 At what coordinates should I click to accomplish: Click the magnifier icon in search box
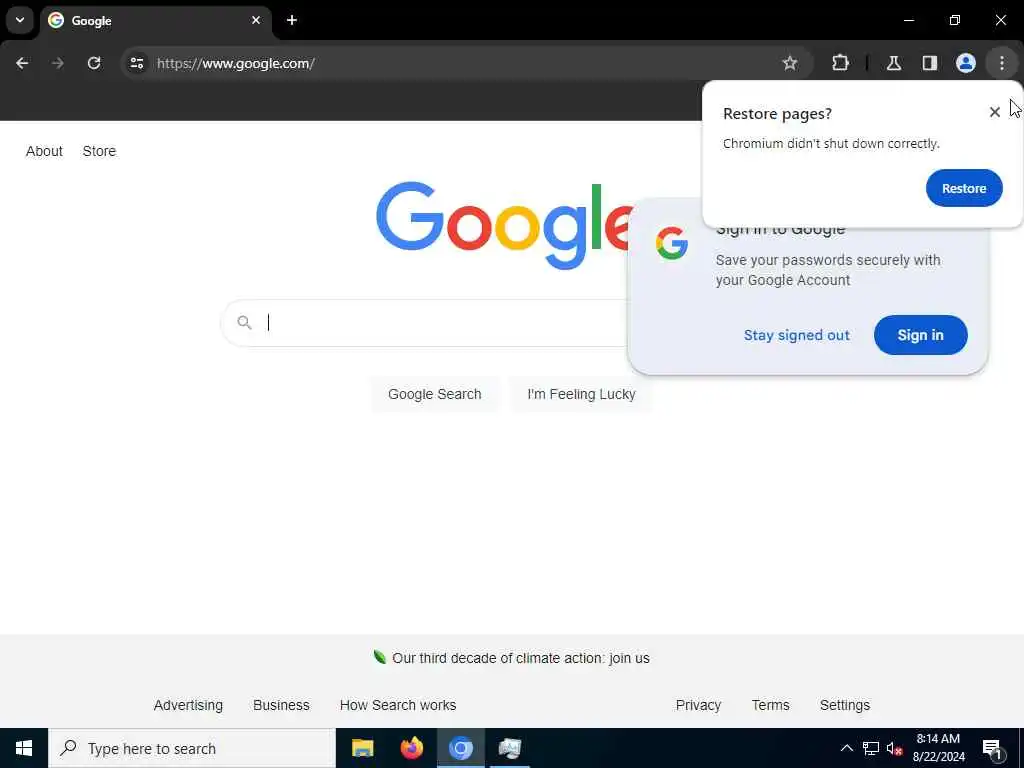[244, 323]
